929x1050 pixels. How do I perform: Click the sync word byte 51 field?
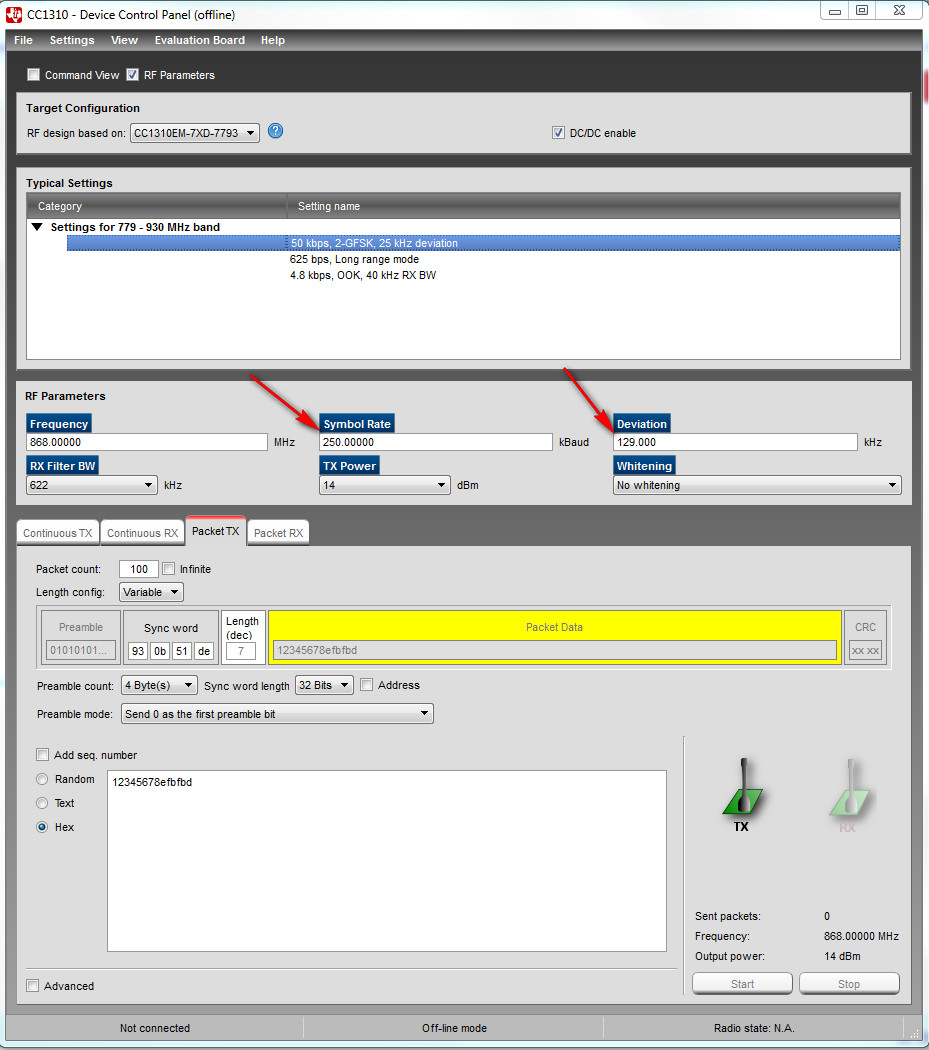click(182, 651)
